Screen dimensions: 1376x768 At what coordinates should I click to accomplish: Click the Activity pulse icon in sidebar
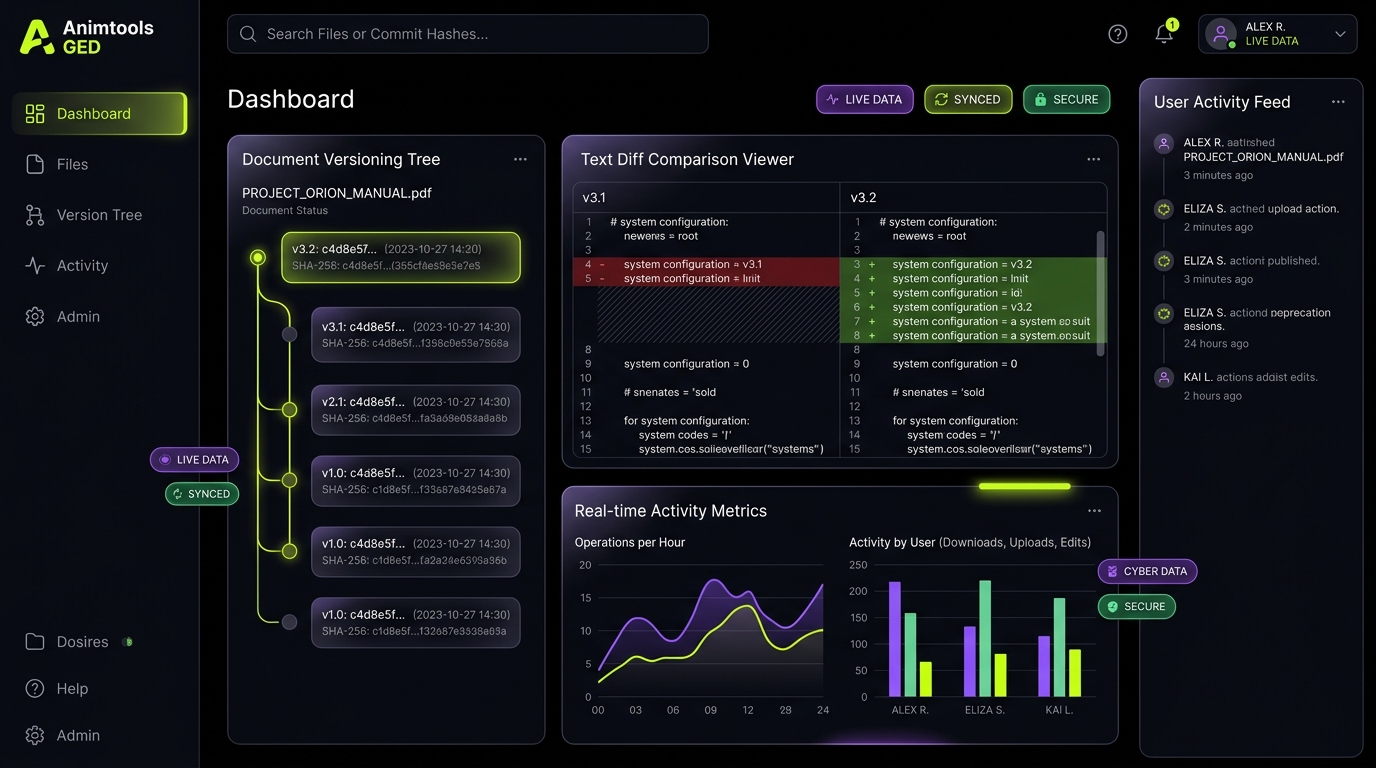pyautogui.click(x=35, y=266)
